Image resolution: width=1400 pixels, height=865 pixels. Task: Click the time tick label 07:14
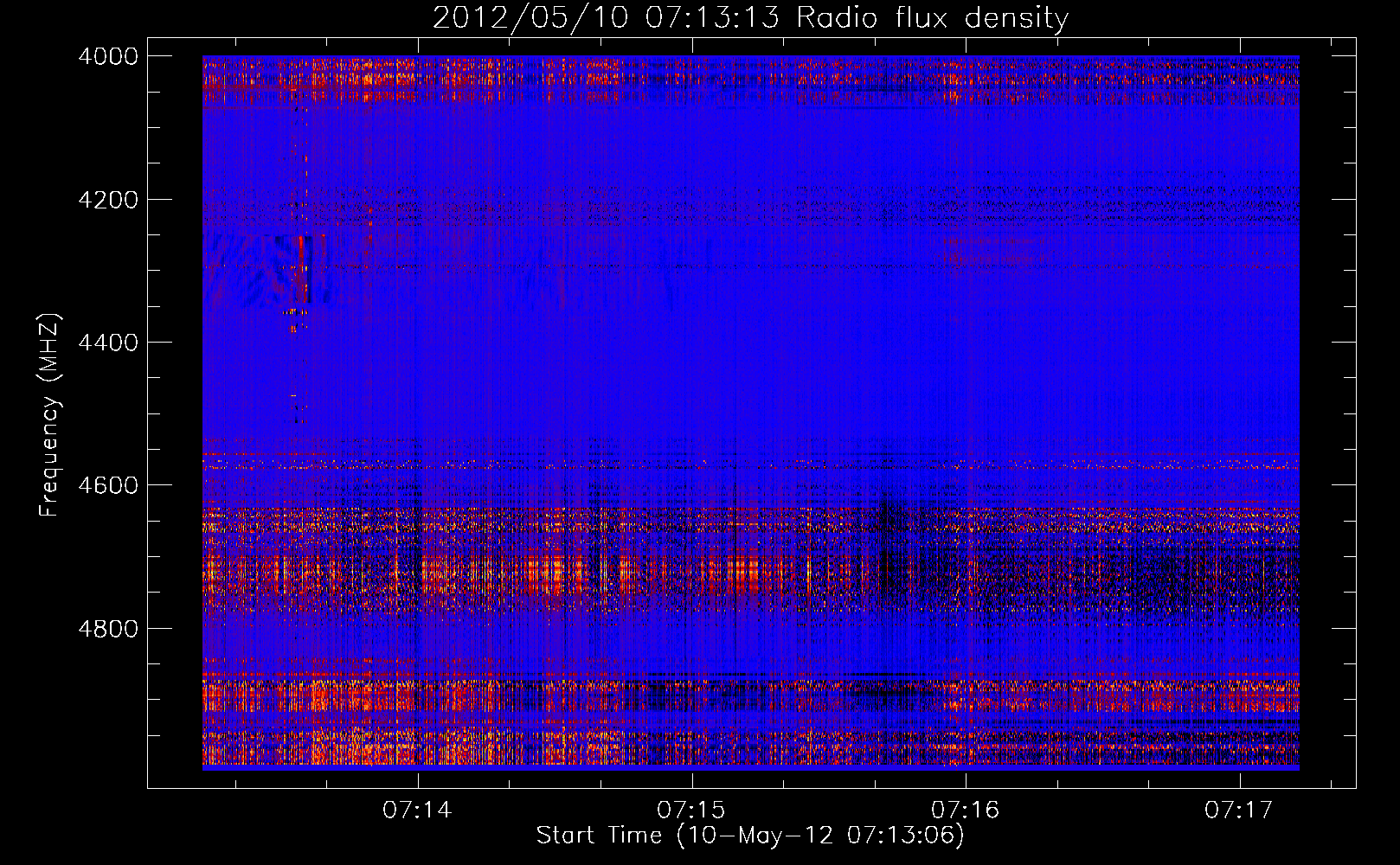pos(418,811)
